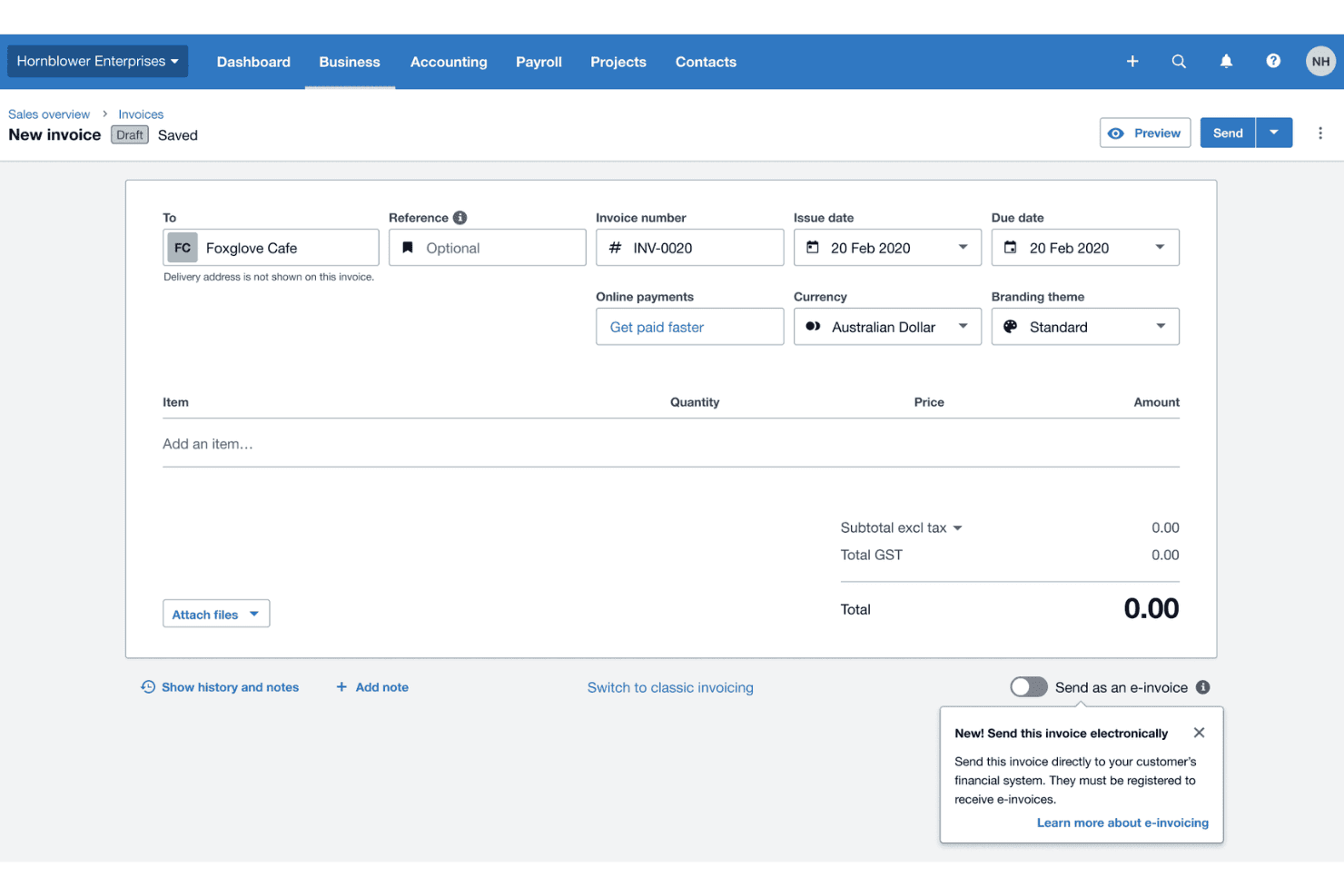Viewport: 1344px width, 896px height.
Task: Click the FC contact avatar badge
Action: tap(183, 248)
